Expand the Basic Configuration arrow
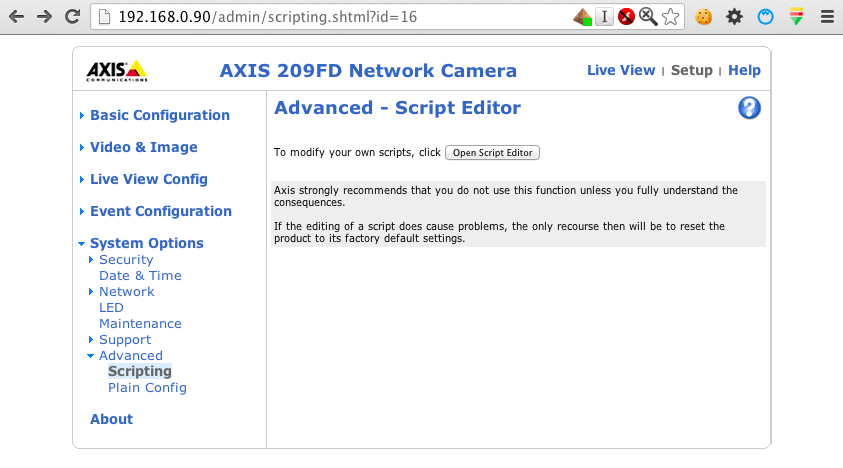Screen dimensions: 843x468 (82, 115)
